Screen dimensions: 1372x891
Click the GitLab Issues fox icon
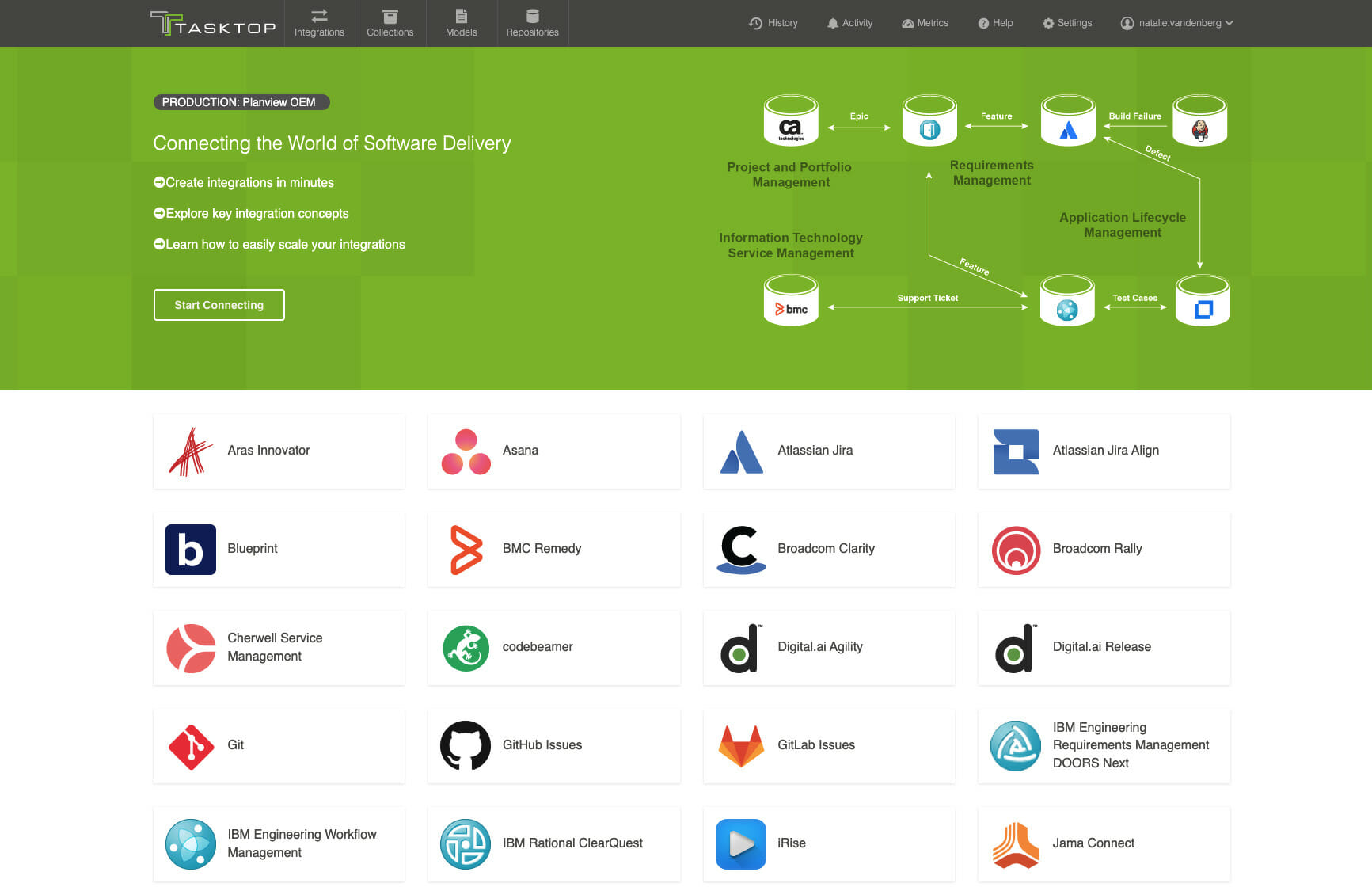point(741,746)
